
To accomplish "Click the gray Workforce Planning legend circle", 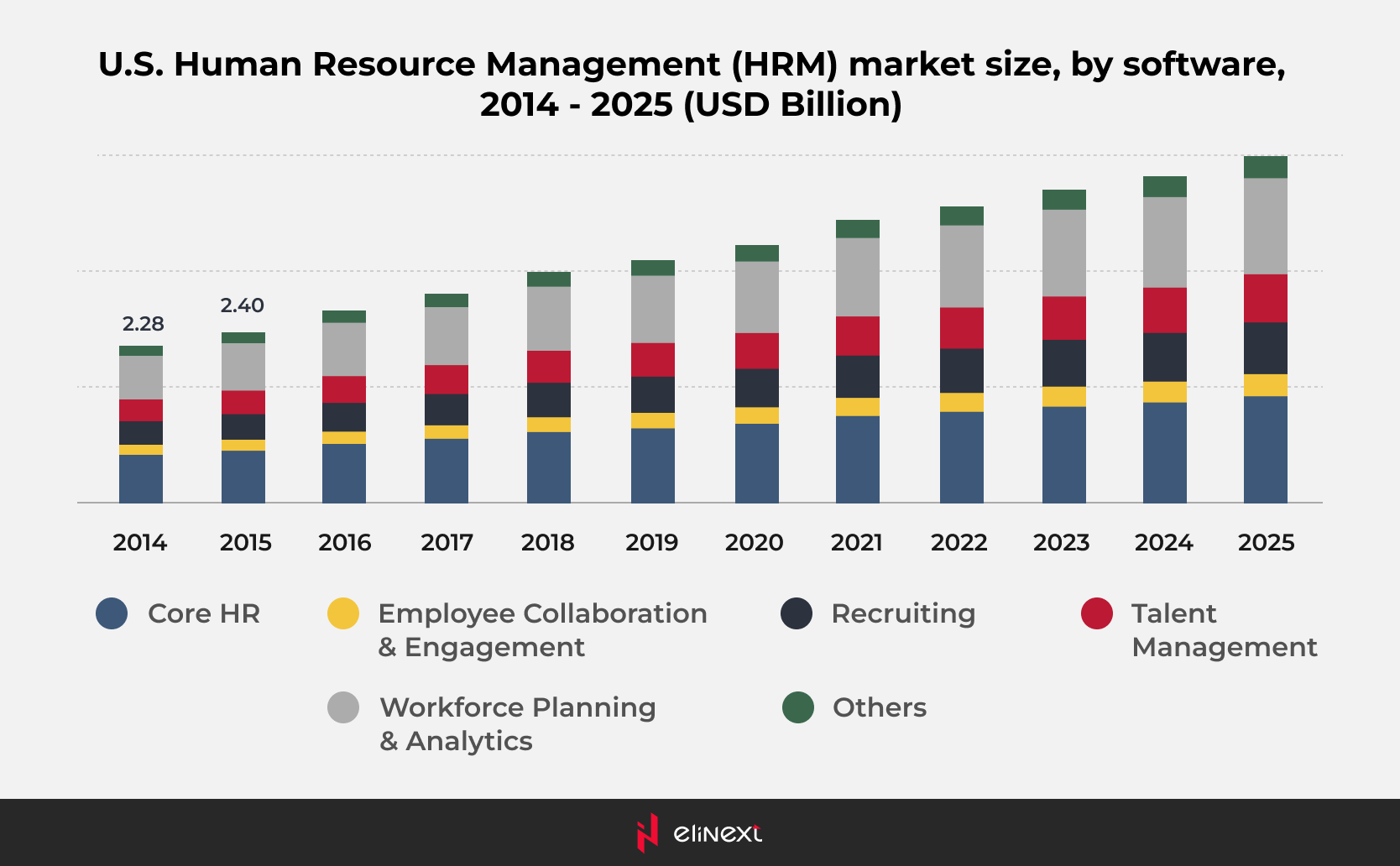I will pyautogui.click(x=343, y=707).
